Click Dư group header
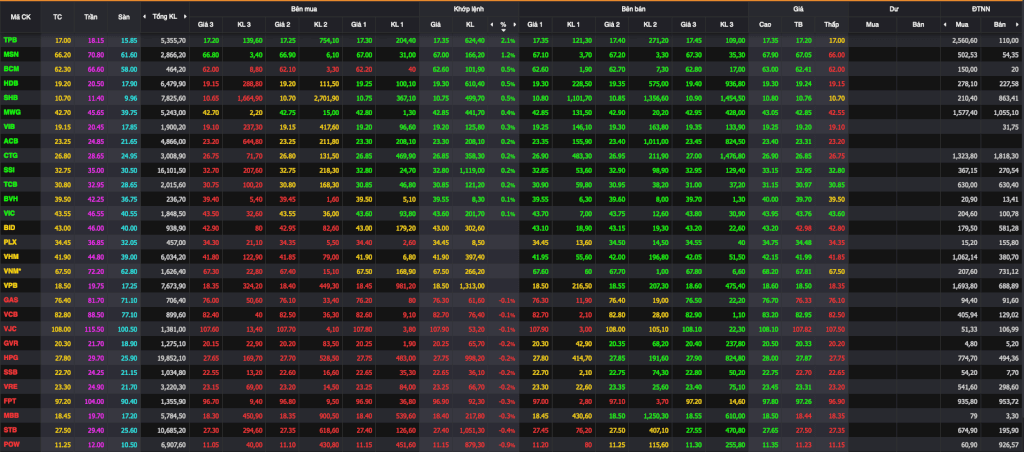1024x452 pixels. tap(893, 8)
